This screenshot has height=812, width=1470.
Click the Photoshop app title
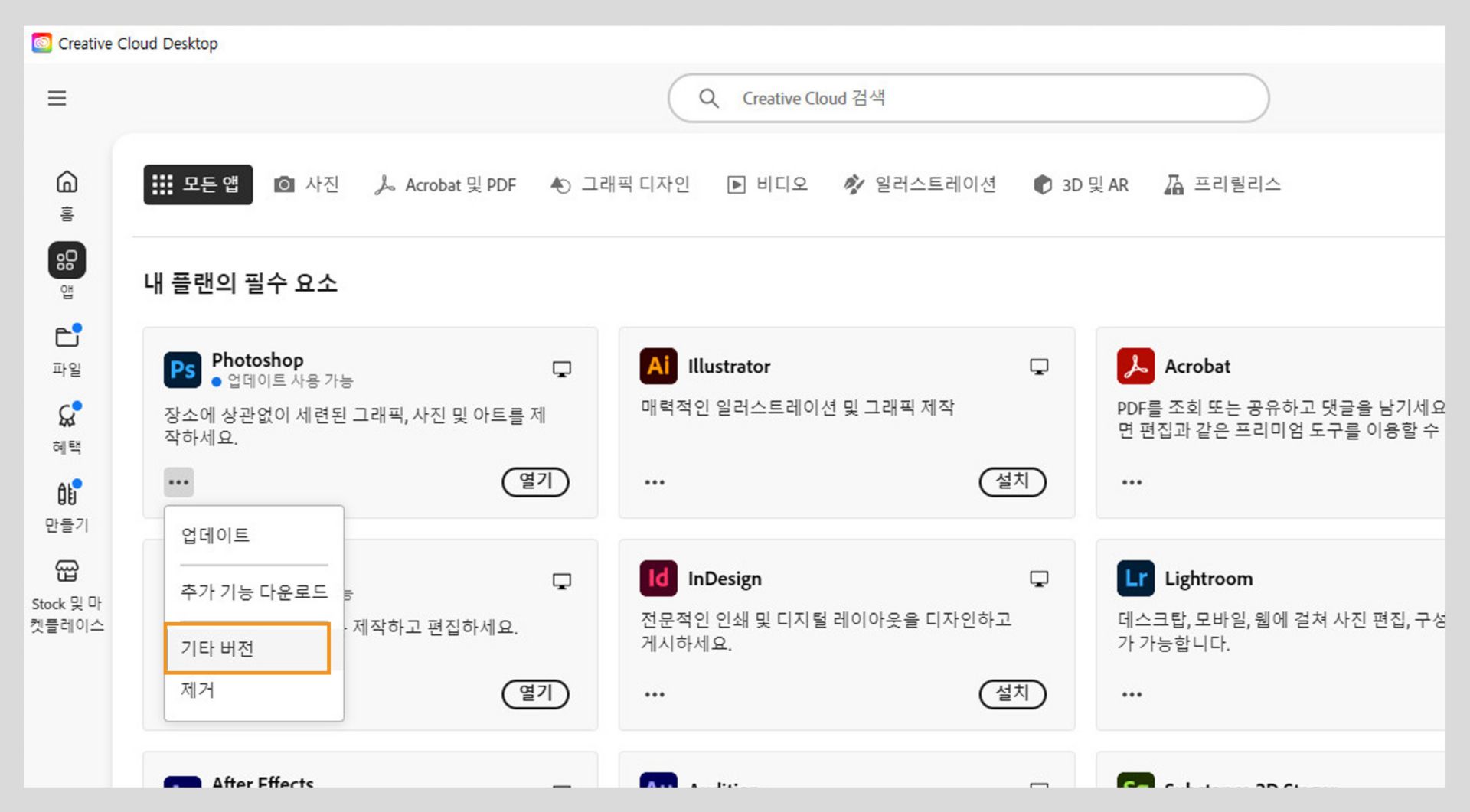pyautogui.click(x=257, y=360)
